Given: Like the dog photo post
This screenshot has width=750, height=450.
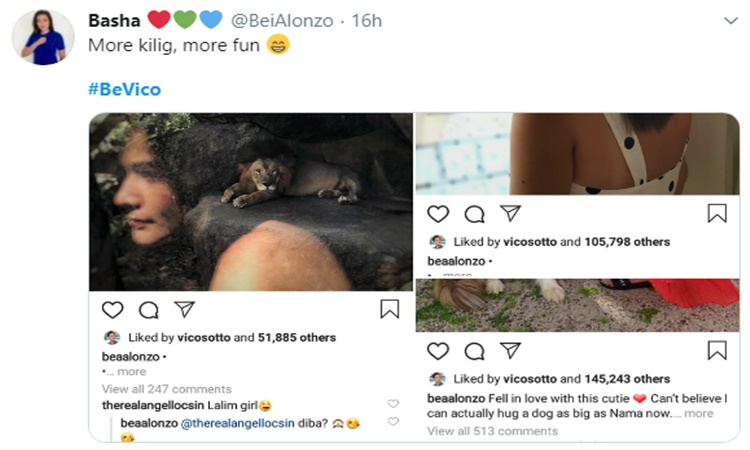Looking at the screenshot, I should [x=438, y=351].
